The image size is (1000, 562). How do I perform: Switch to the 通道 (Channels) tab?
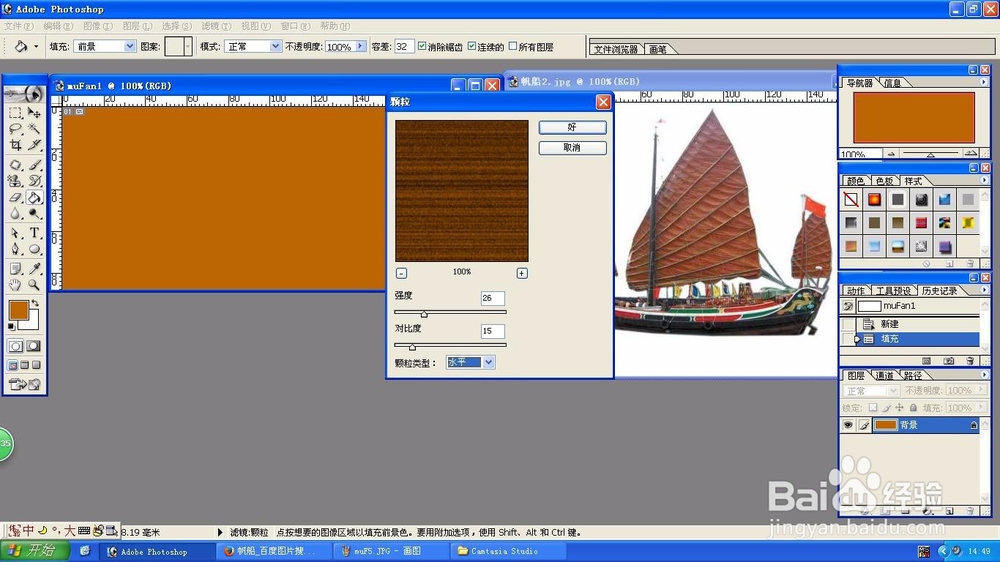pyautogui.click(x=884, y=375)
